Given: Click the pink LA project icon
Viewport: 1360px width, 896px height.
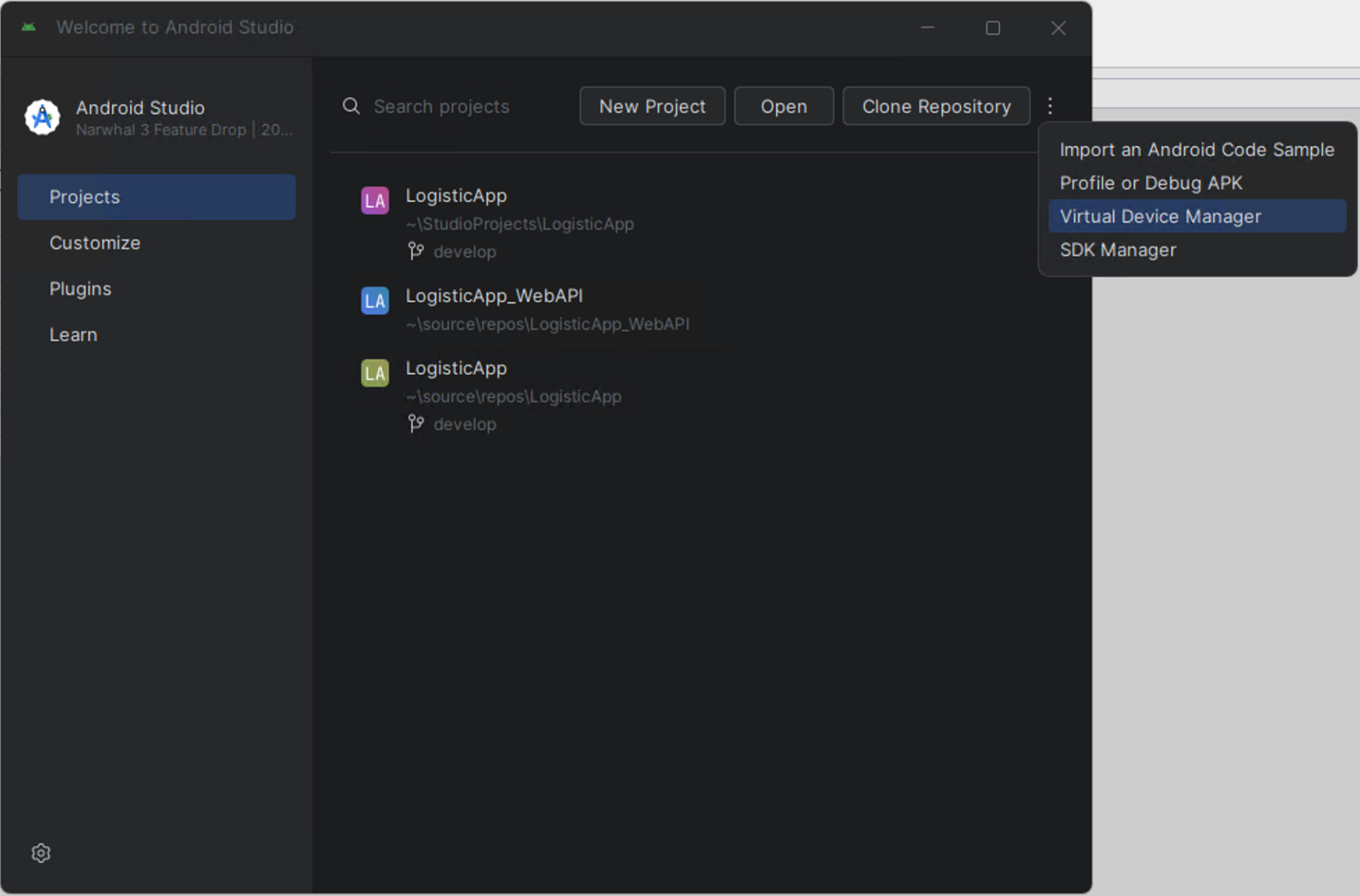Looking at the screenshot, I should pos(375,201).
